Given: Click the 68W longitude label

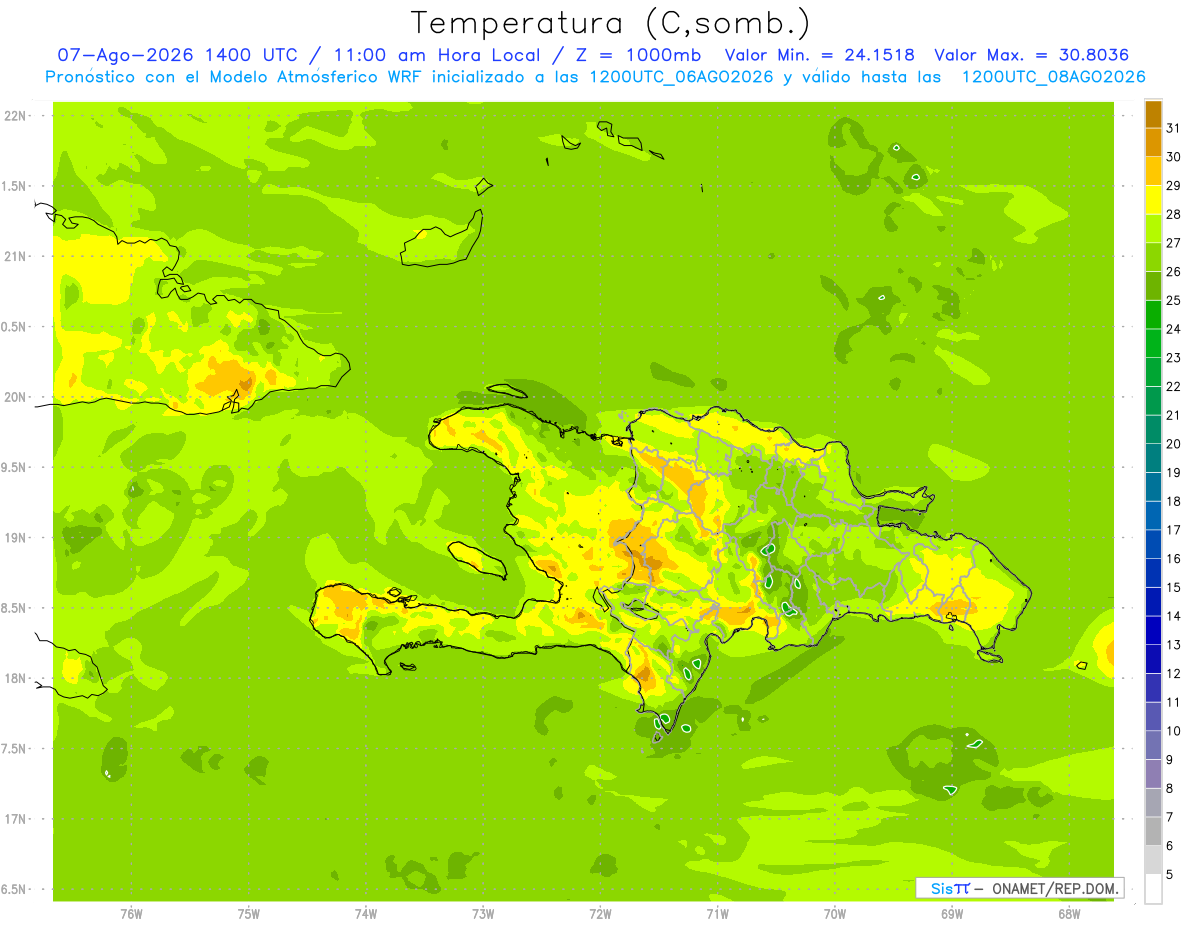Looking at the screenshot, I should 1069,914.
